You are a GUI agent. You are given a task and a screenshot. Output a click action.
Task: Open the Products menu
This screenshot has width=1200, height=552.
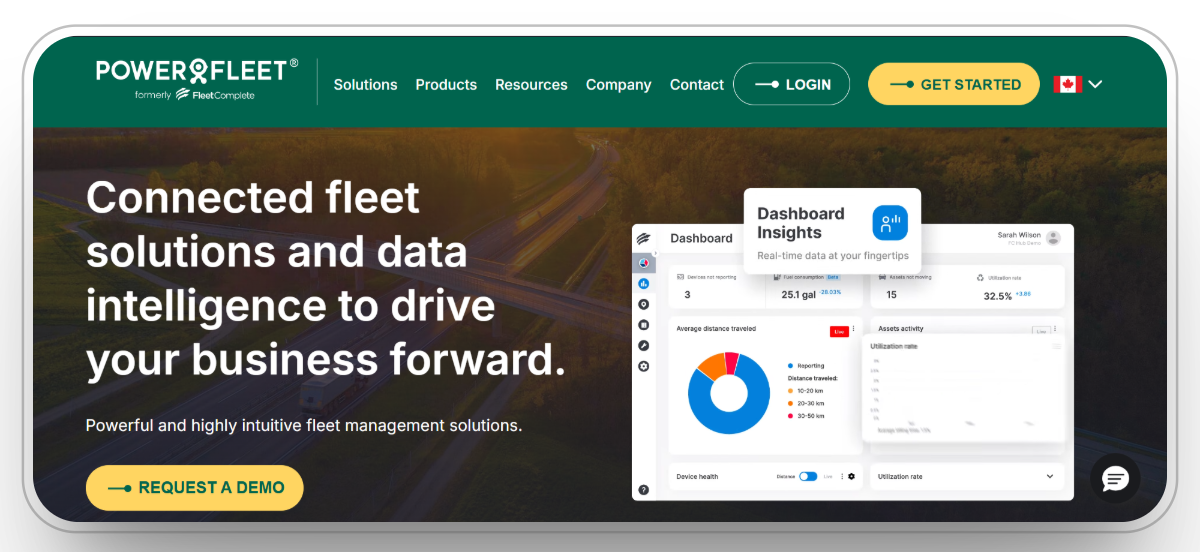click(x=446, y=85)
